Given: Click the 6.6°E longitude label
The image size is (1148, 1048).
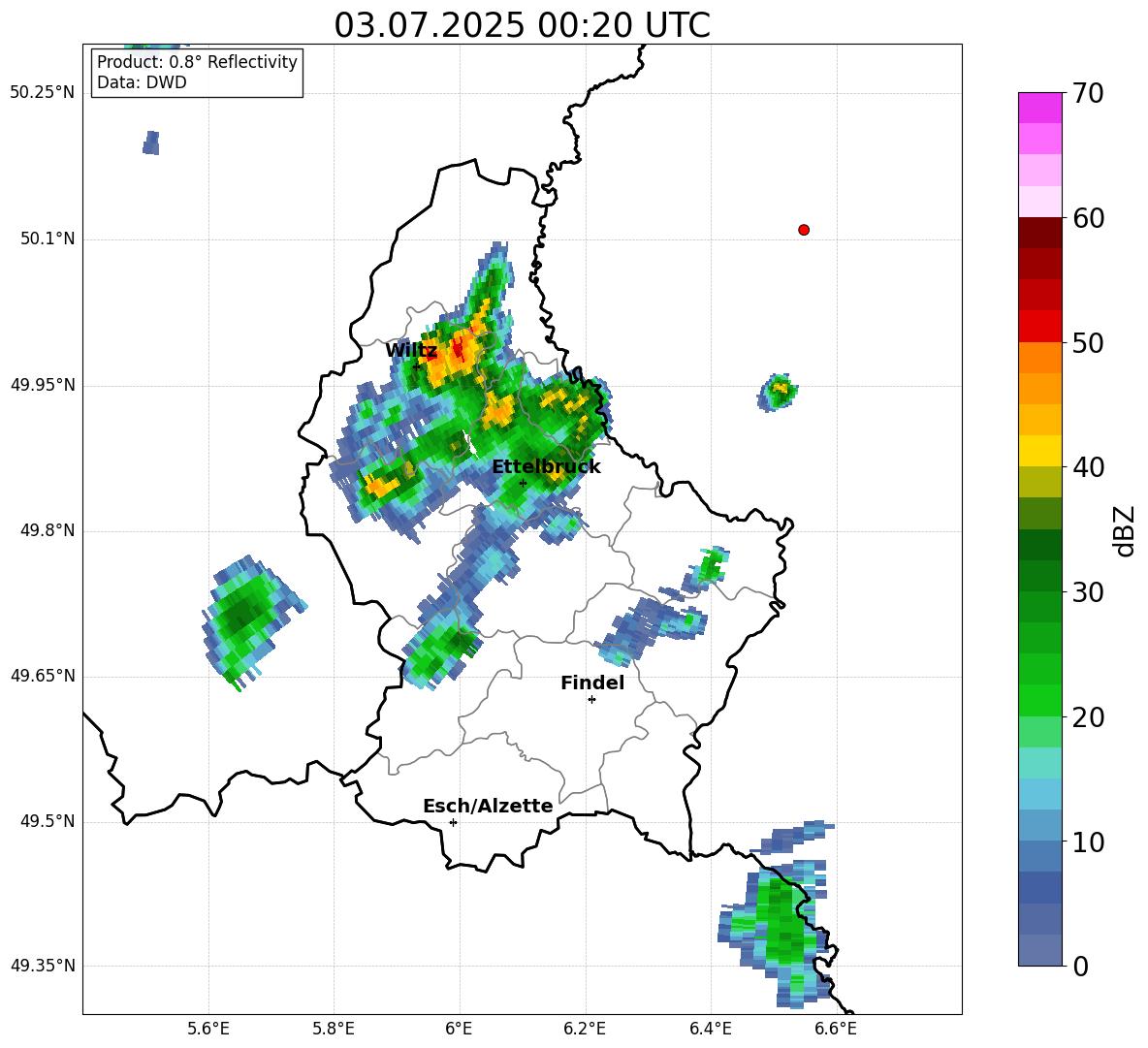Looking at the screenshot, I should click(x=836, y=1029).
